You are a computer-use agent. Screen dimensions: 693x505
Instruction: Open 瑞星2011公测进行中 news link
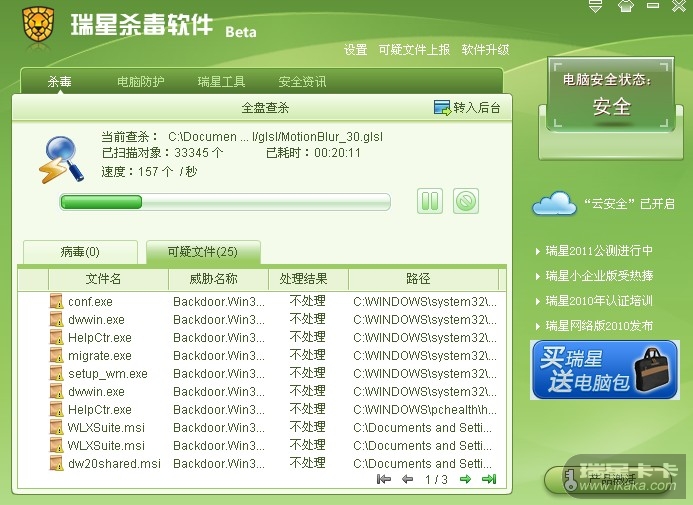click(599, 251)
